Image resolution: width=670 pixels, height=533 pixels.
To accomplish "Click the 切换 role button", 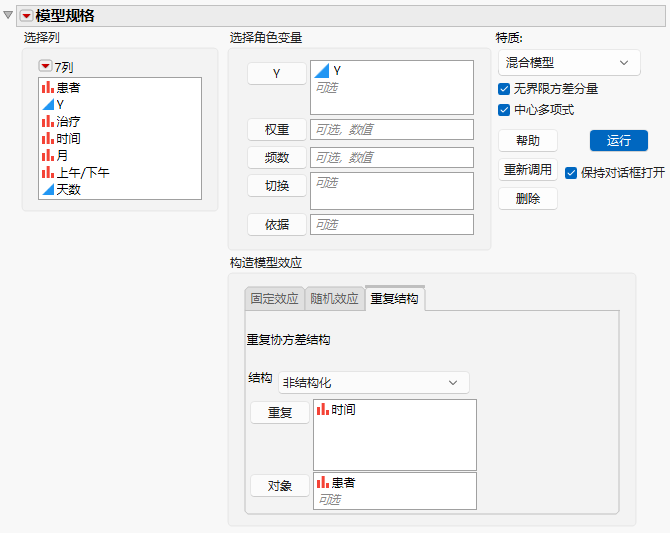I will pos(276,186).
